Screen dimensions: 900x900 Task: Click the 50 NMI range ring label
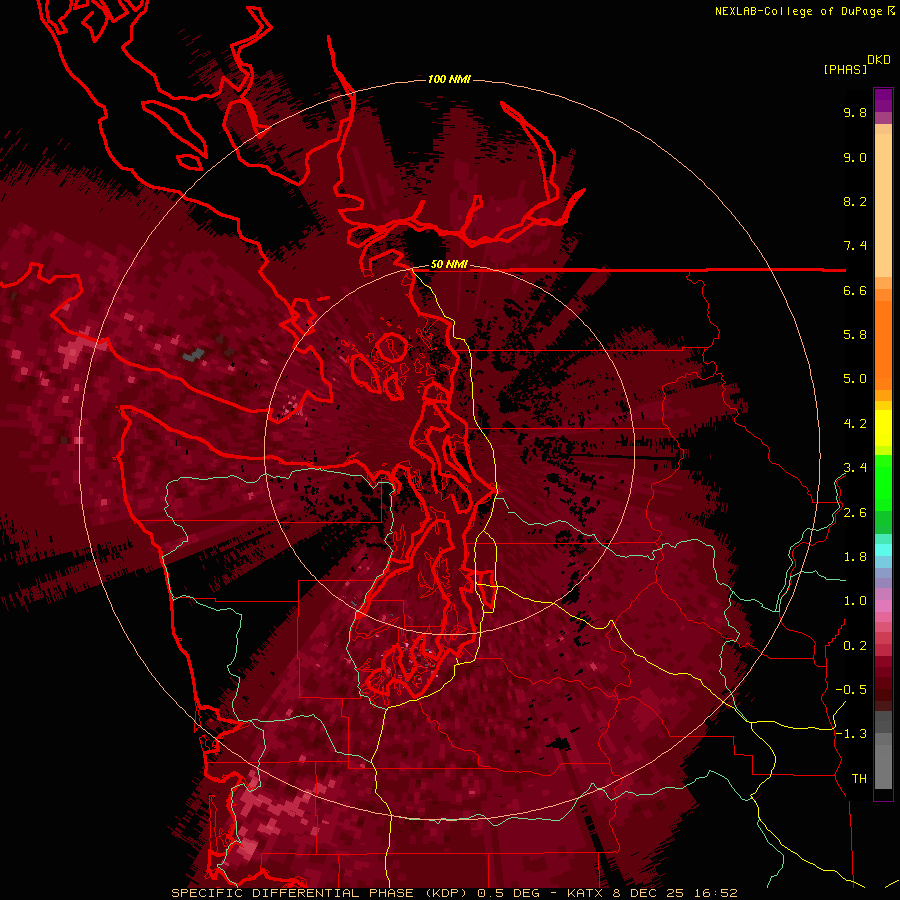pos(449,265)
